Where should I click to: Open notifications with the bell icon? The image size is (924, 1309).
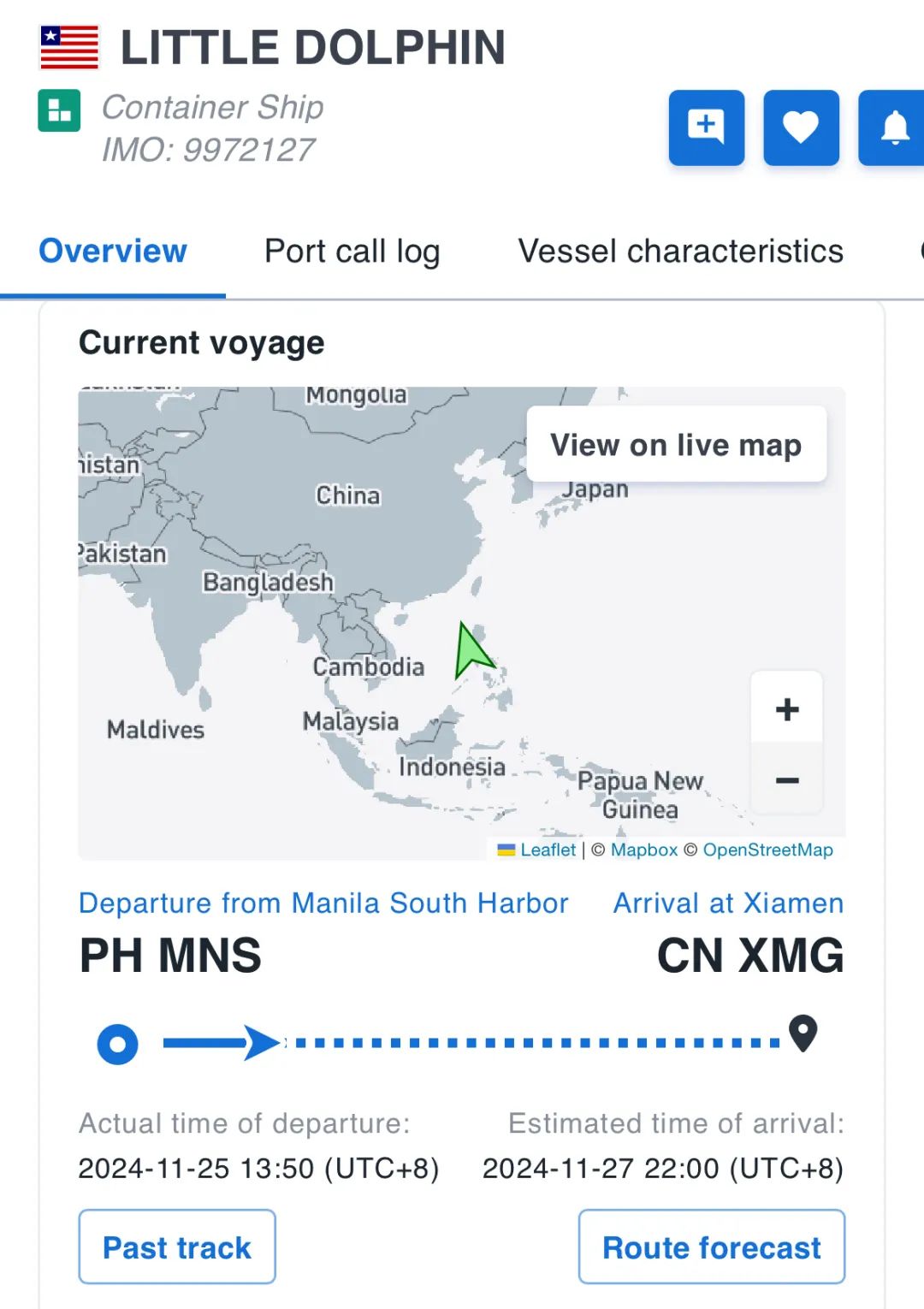(891, 127)
